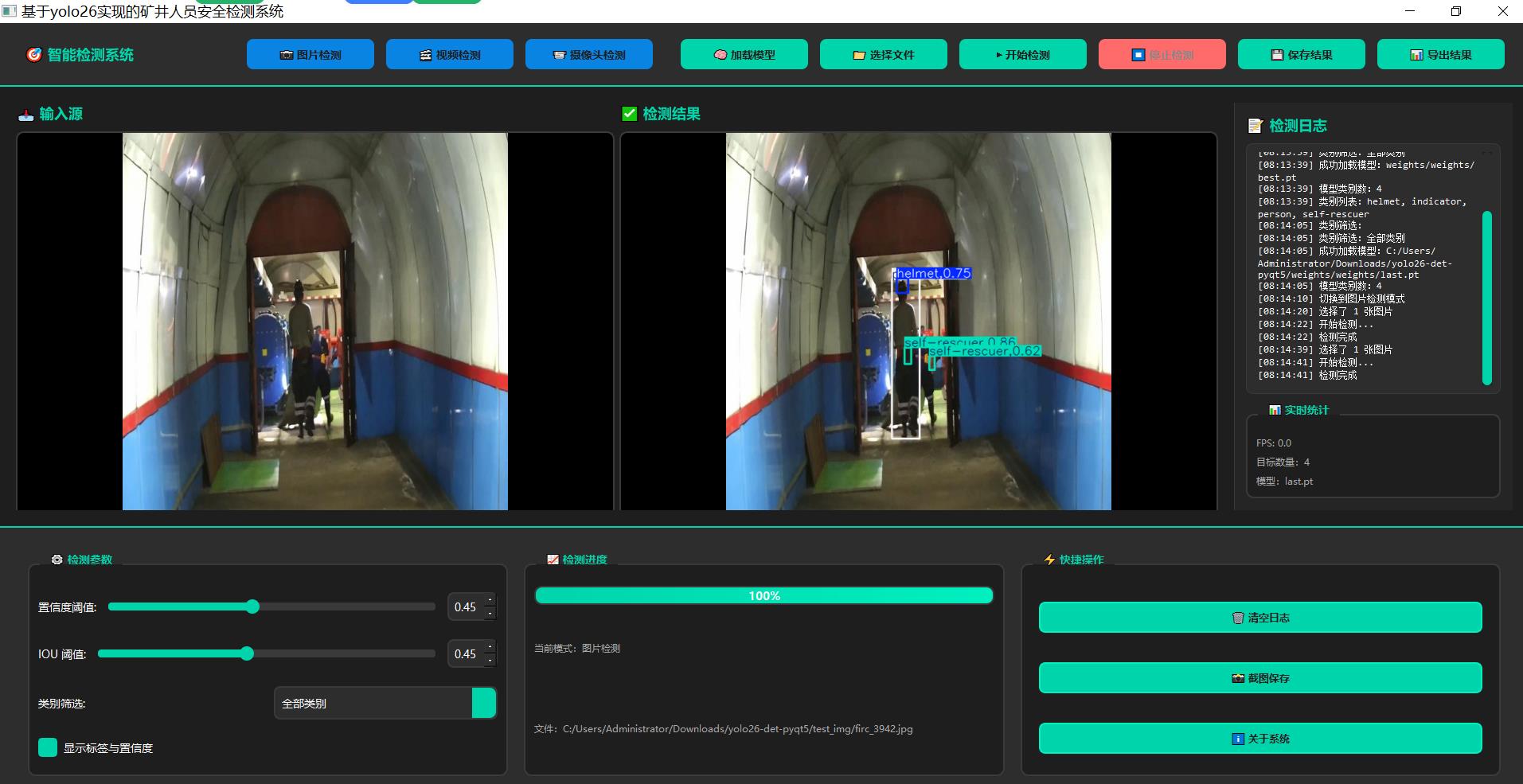Click 清空日志 to clear log
Viewport: 1523px width, 784px height.
tap(1259, 618)
